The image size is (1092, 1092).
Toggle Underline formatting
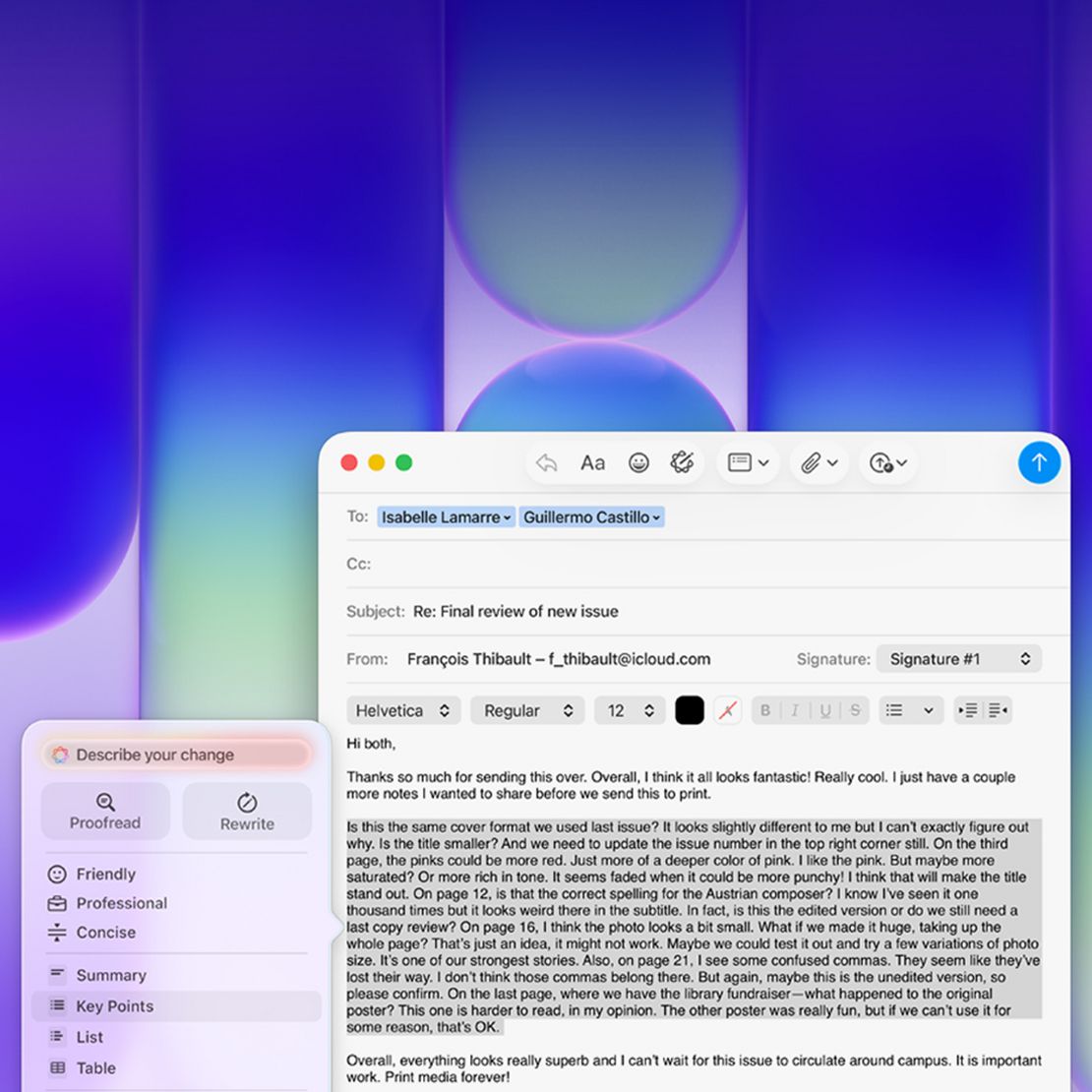[825, 710]
